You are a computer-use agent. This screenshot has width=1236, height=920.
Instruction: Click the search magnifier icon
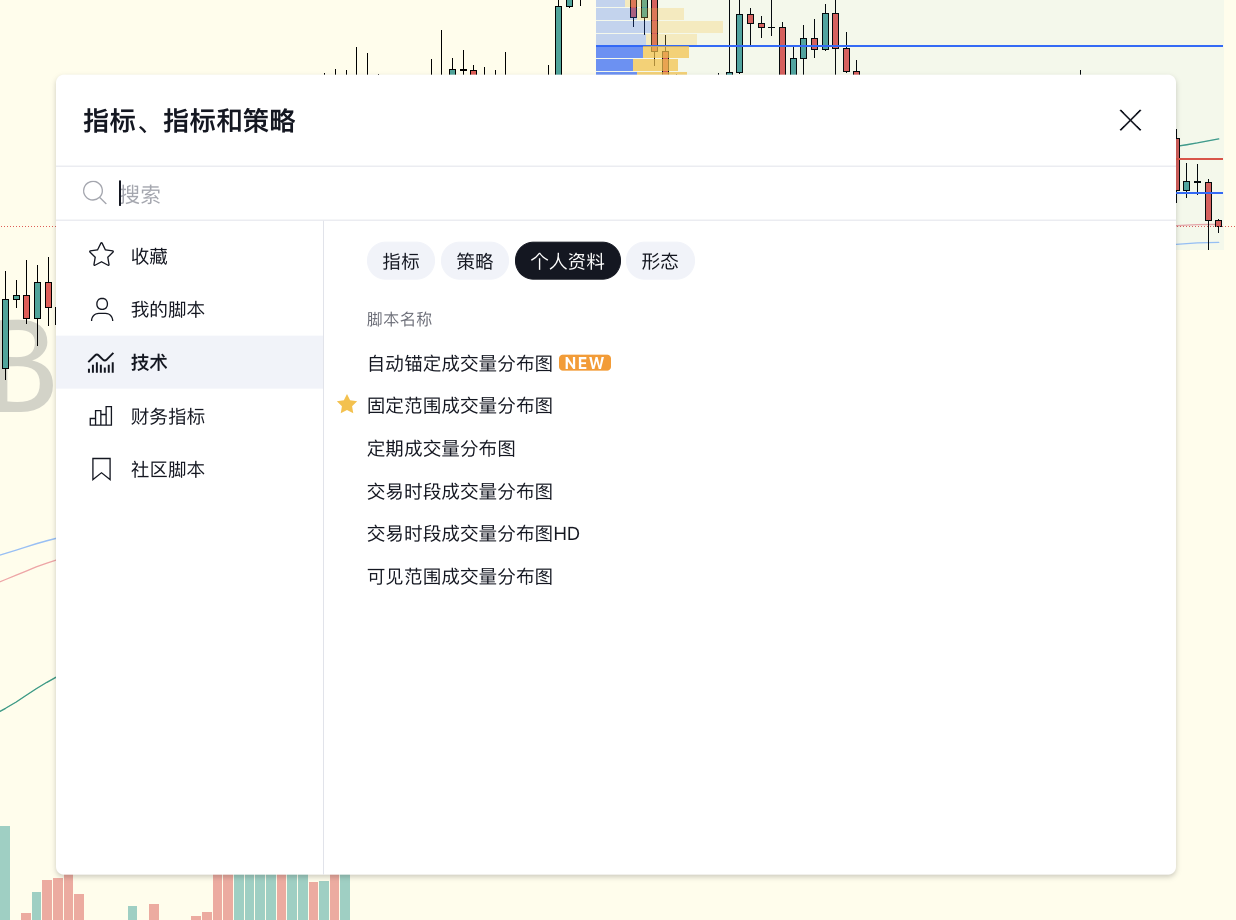pyautogui.click(x=94, y=192)
